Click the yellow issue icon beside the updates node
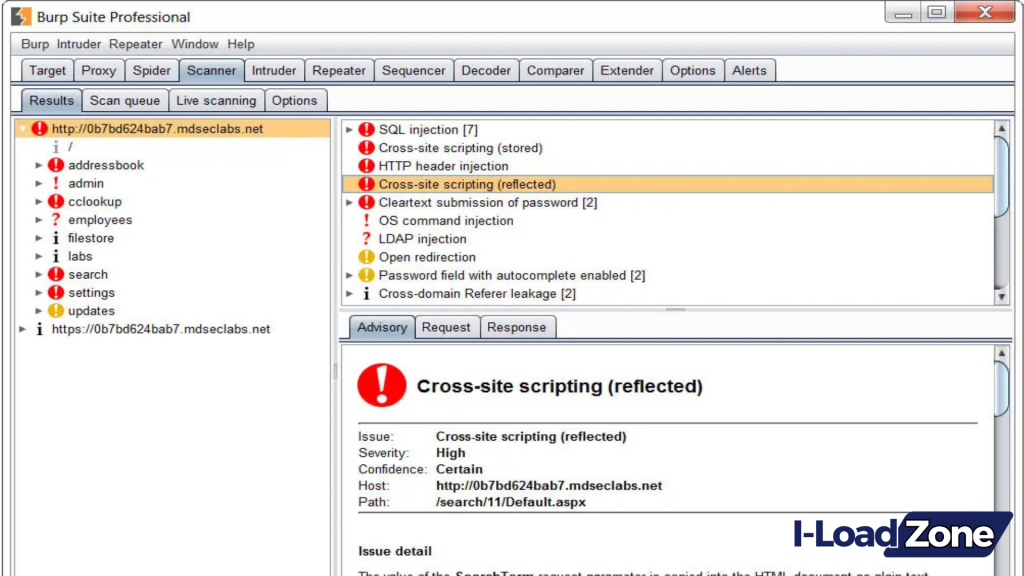This screenshot has width=1024, height=576. 55,311
